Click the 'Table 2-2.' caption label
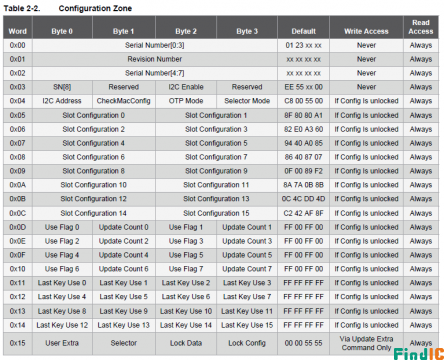The image size is (444, 360). pyautogui.click(x=22, y=8)
